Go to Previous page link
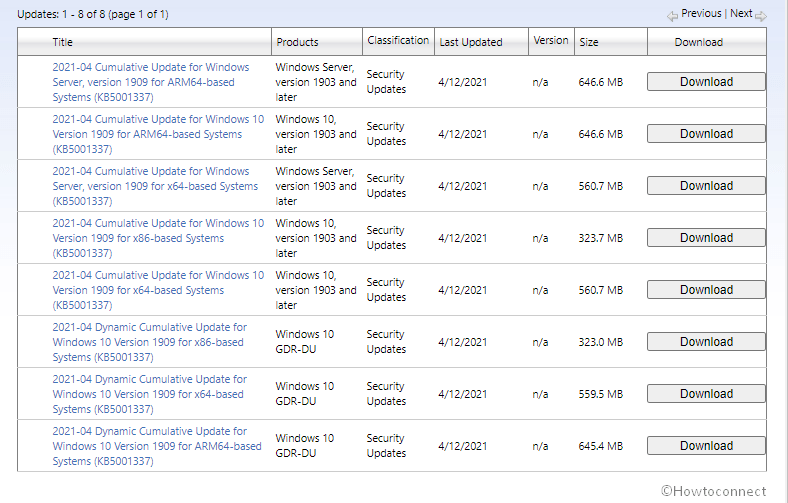 701,14
